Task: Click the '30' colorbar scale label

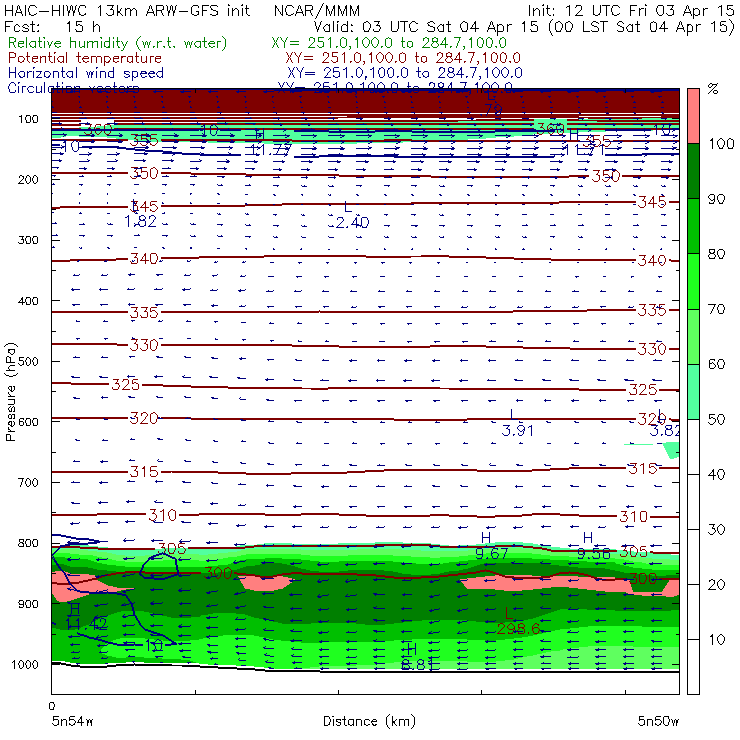Action: click(x=716, y=530)
